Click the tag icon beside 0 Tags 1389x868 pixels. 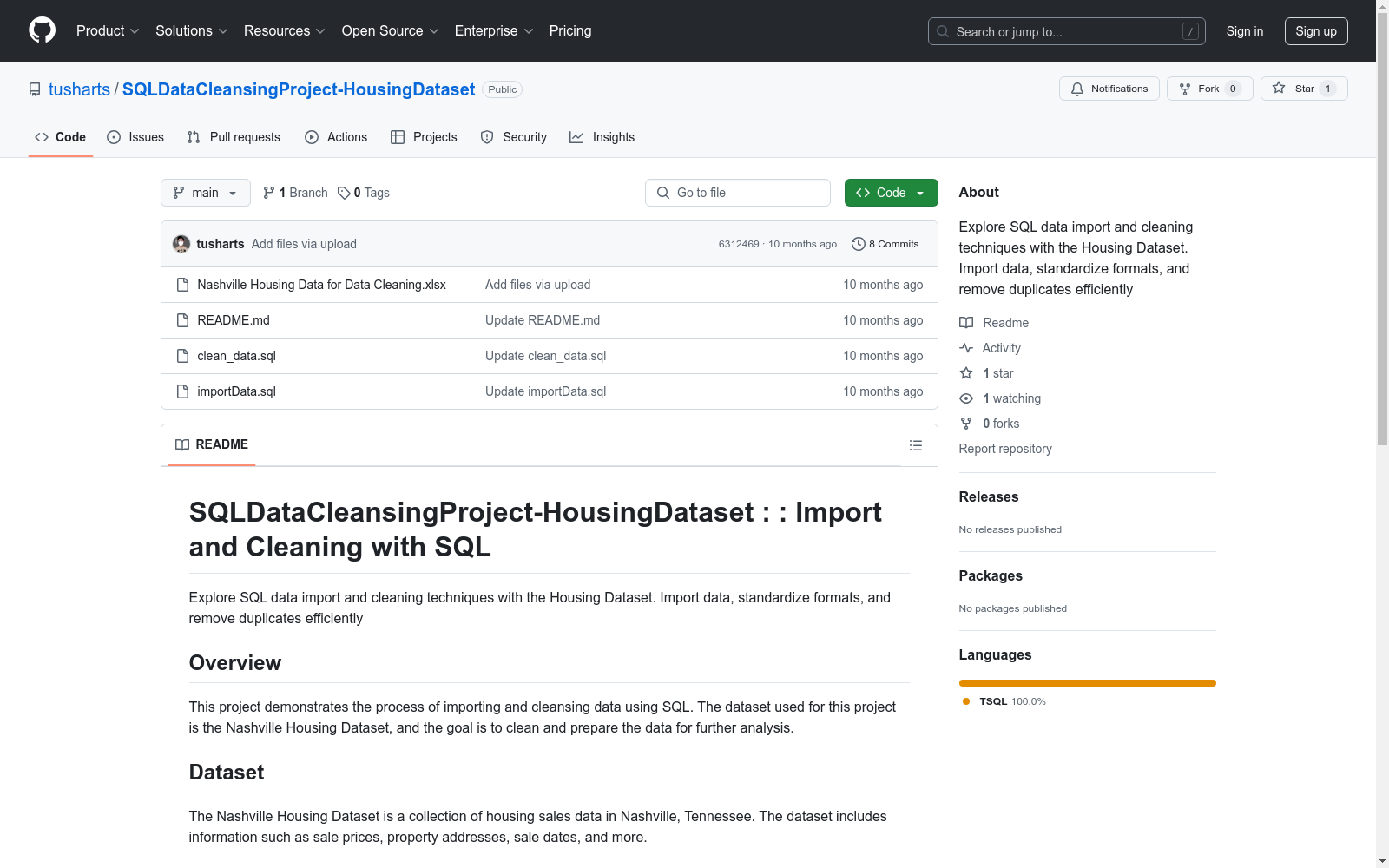tap(344, 193)
